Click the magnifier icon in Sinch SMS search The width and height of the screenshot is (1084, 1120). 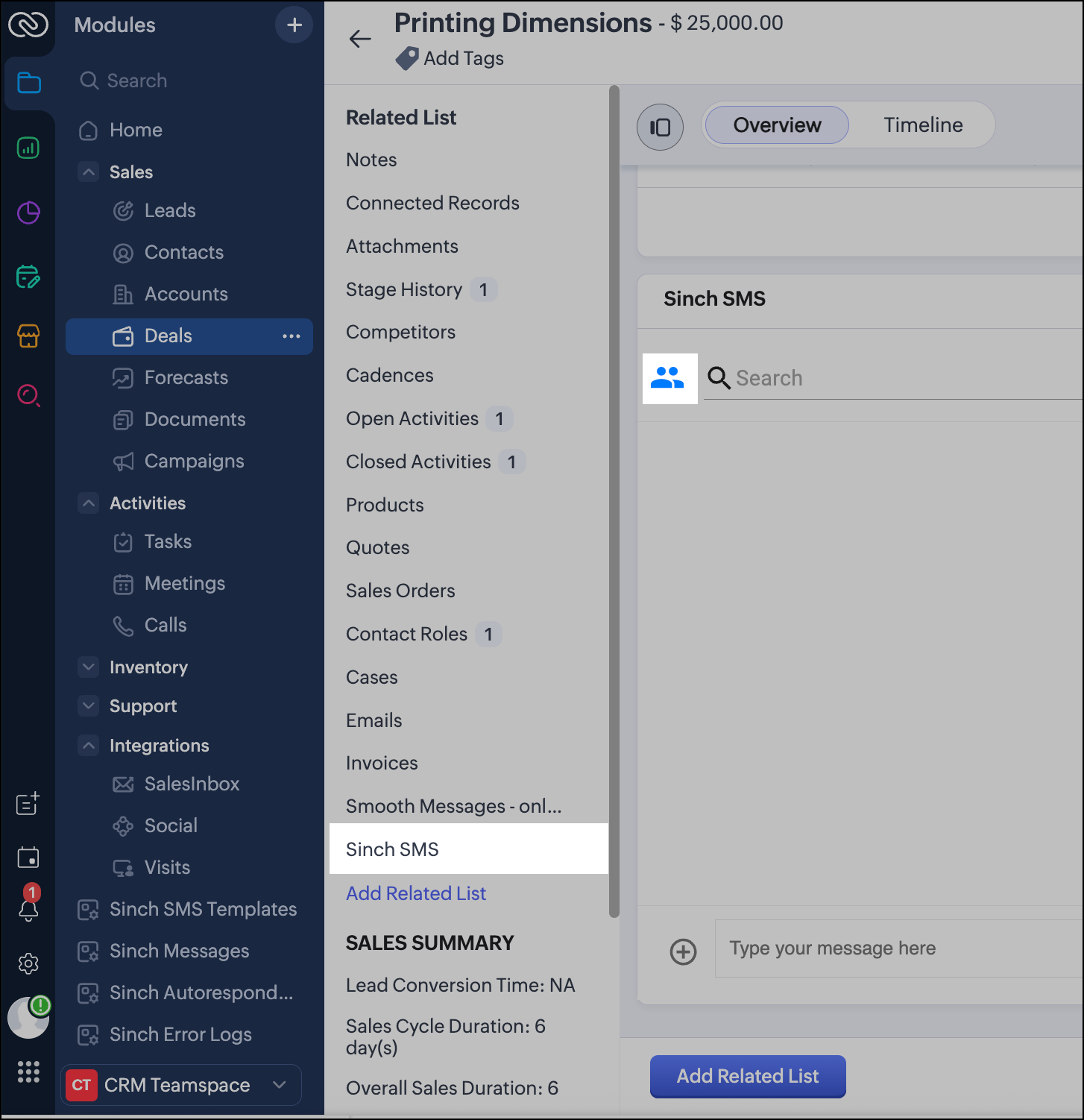(719, 378)
